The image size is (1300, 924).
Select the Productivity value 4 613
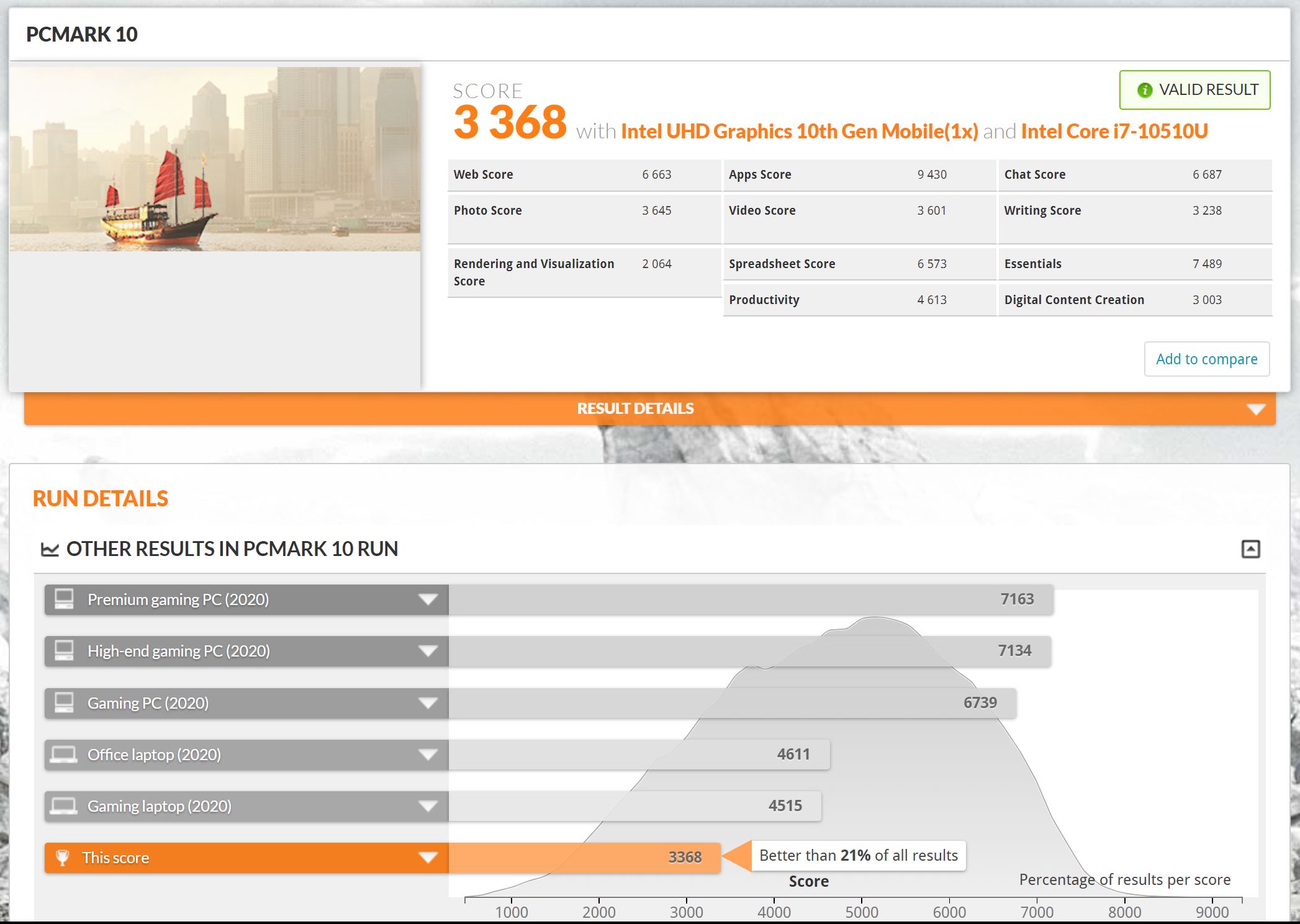[x=932, y=300]
